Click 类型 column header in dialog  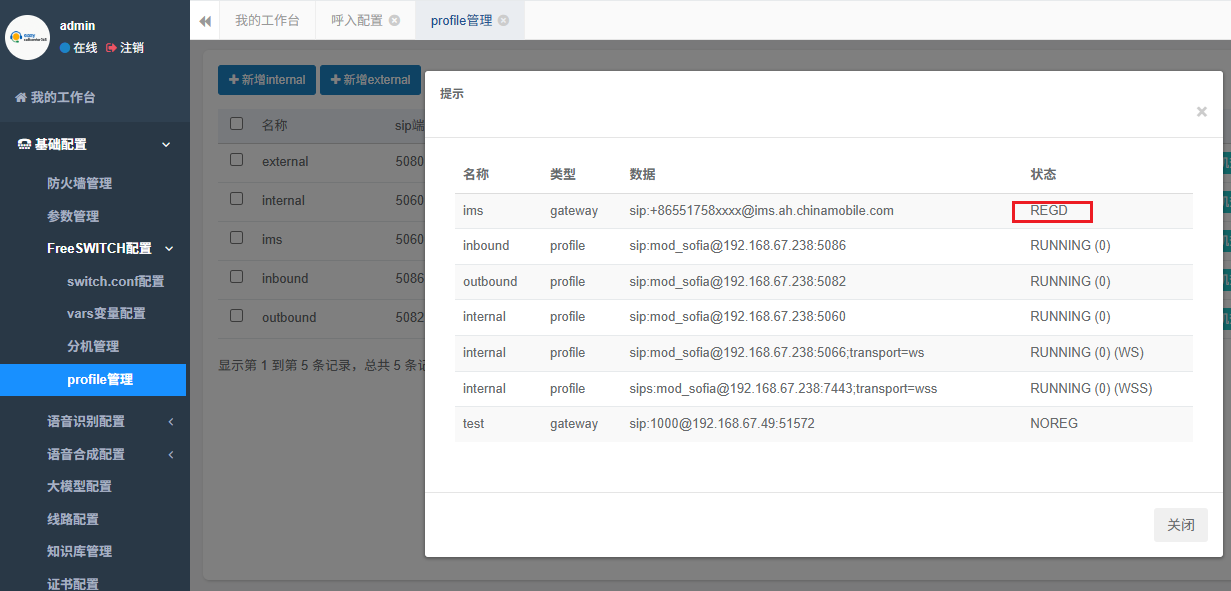point(563,174)
